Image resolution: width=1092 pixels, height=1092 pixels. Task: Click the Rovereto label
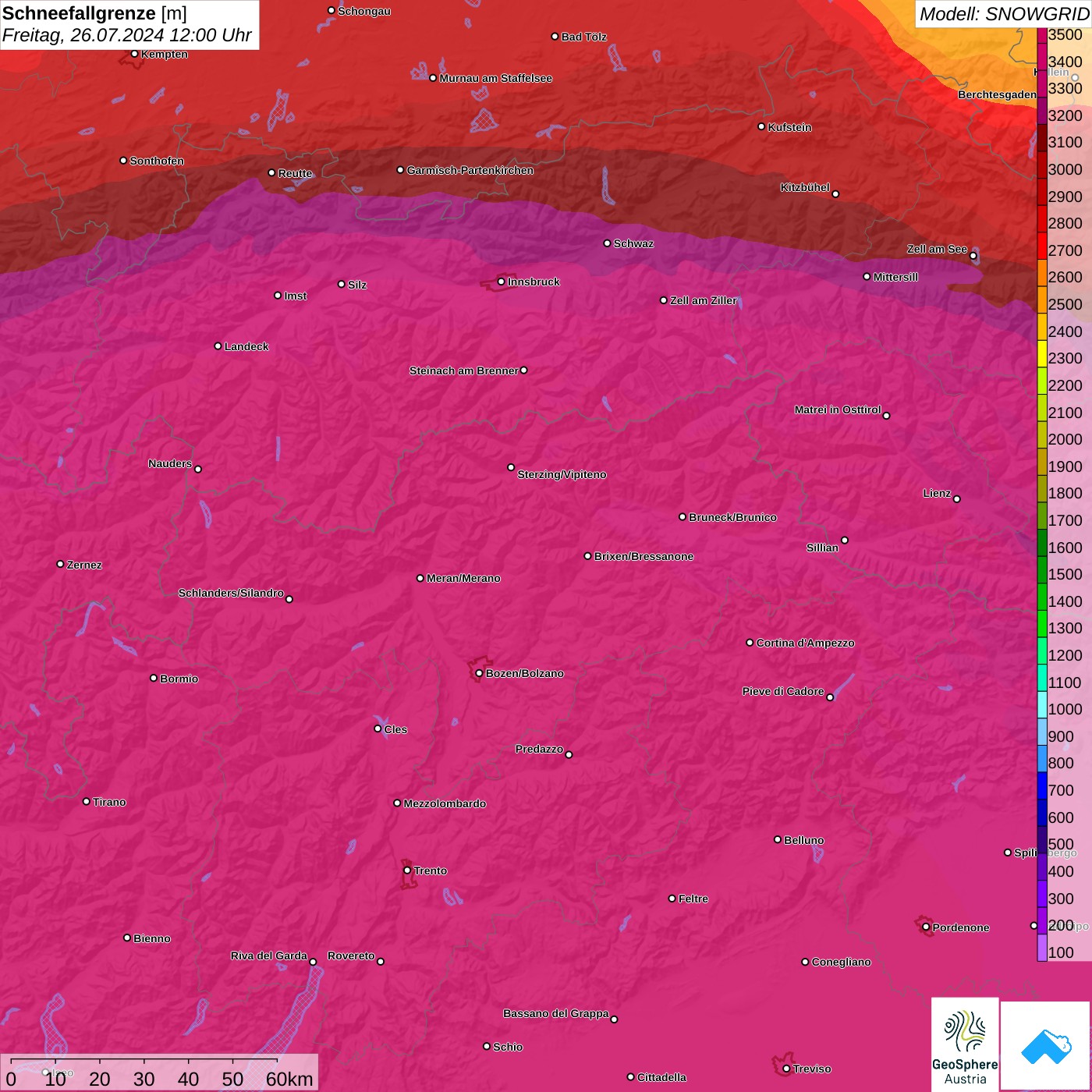[x=351, y=955]
